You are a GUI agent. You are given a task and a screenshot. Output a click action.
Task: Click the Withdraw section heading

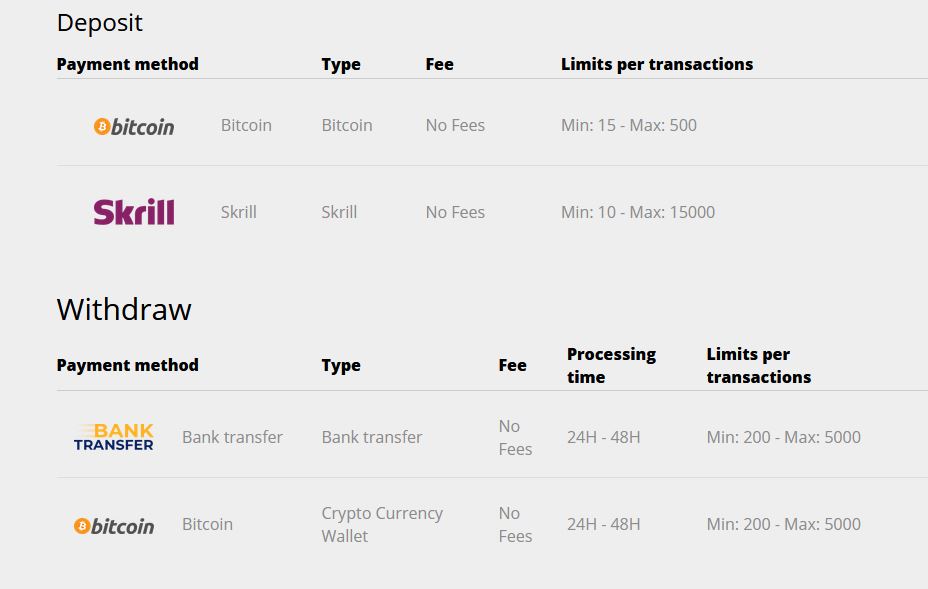pyautogui.click(x=124, y=309)
